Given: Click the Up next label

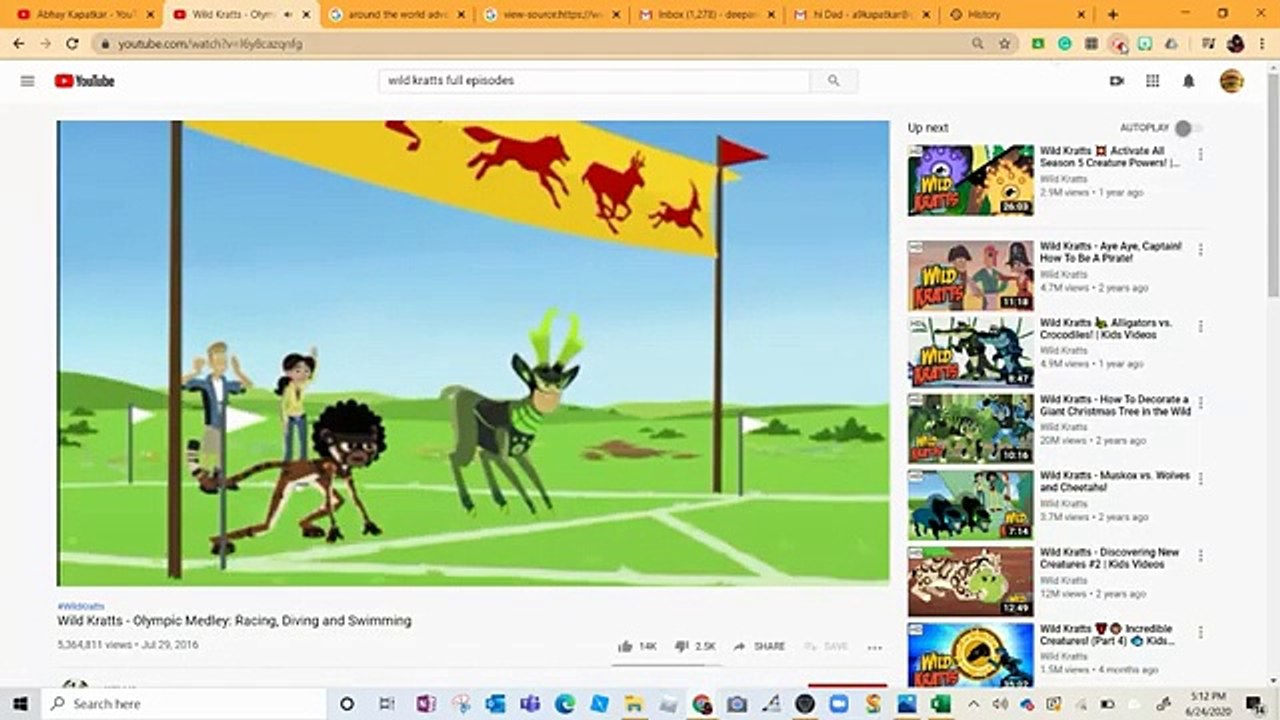Looking at the screenshot, I should [928, 128].
